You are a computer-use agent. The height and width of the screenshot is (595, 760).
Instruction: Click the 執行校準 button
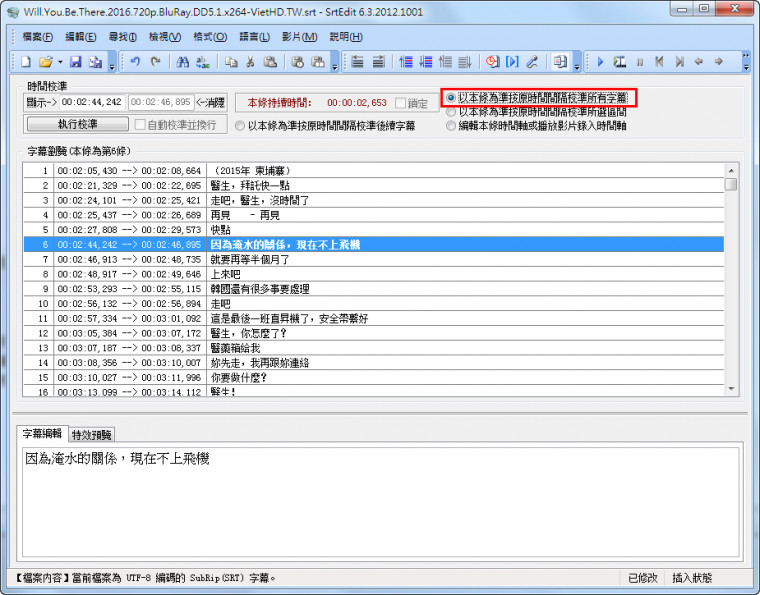tap(78, 125)
